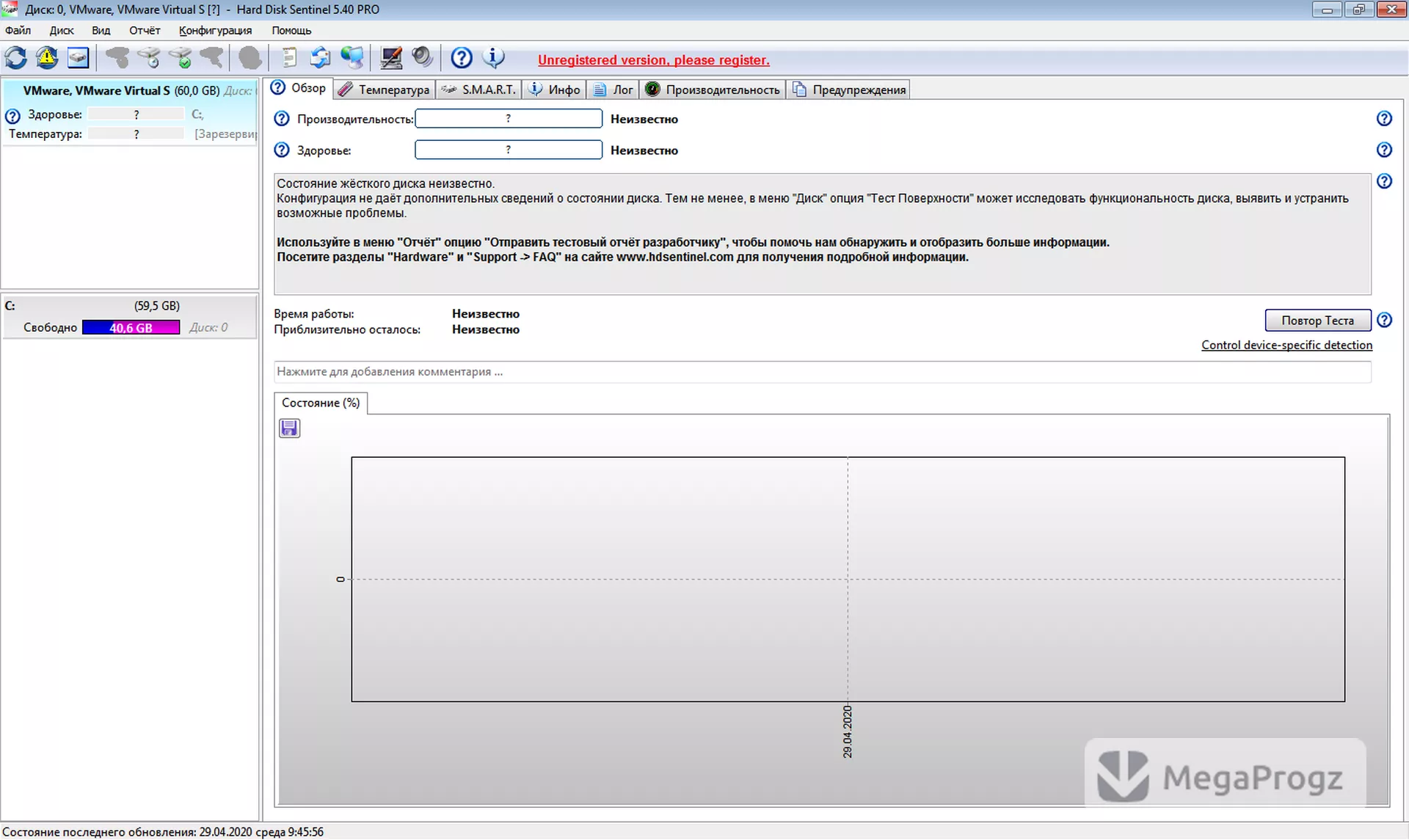
Task: Click the Приблизительно осталось label
Action: (x=347, y=329)
